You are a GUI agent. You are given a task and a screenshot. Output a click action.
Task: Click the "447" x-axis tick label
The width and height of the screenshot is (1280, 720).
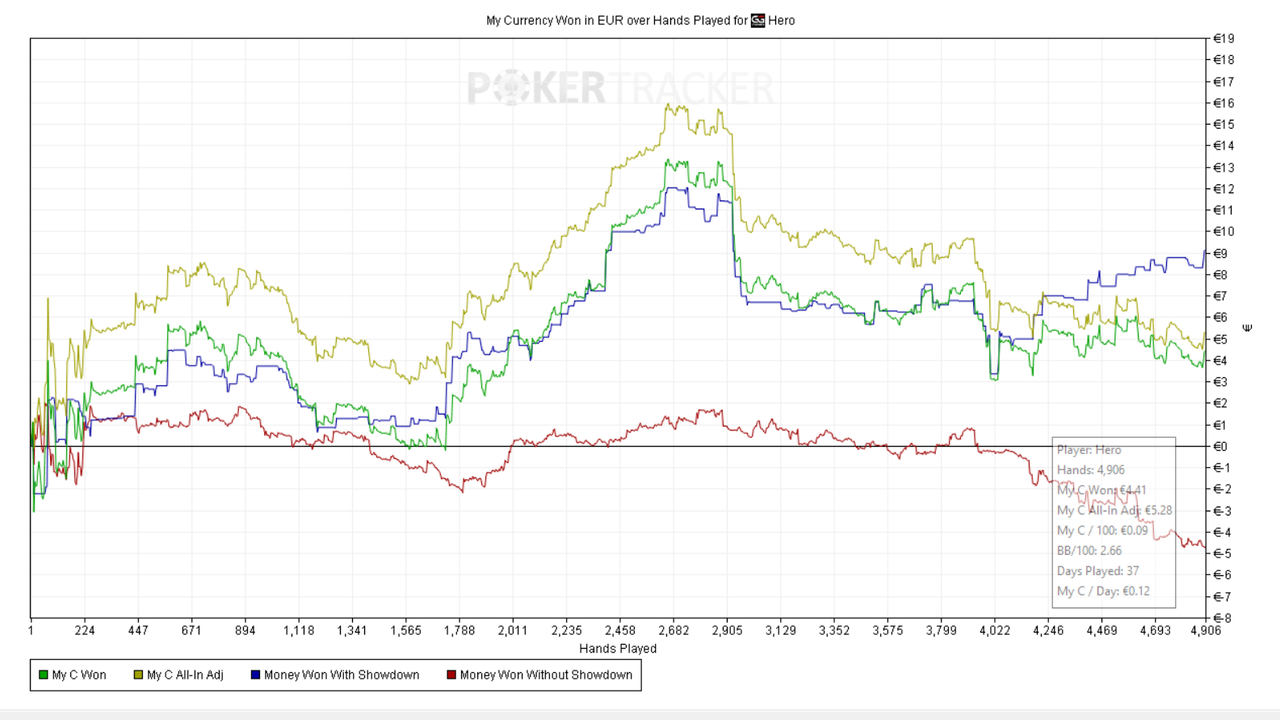[x=138, y=631]
